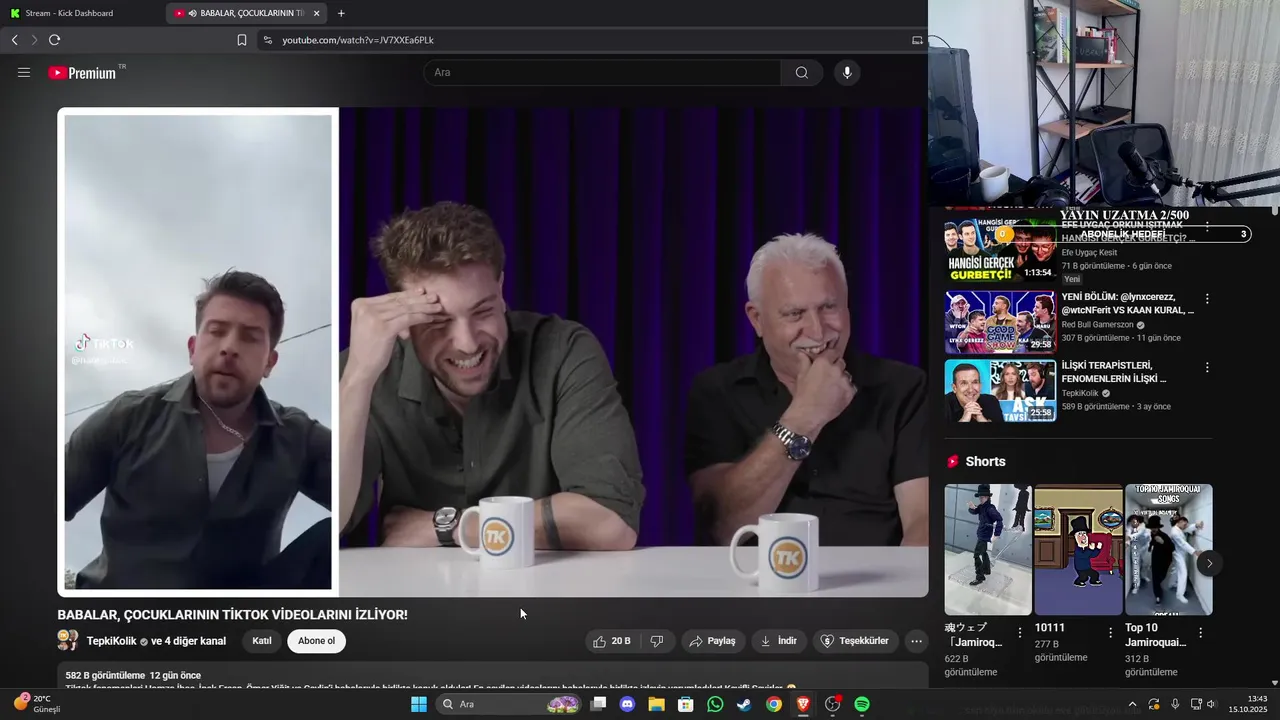Click the TepkiKolik channel avatar

68,641
